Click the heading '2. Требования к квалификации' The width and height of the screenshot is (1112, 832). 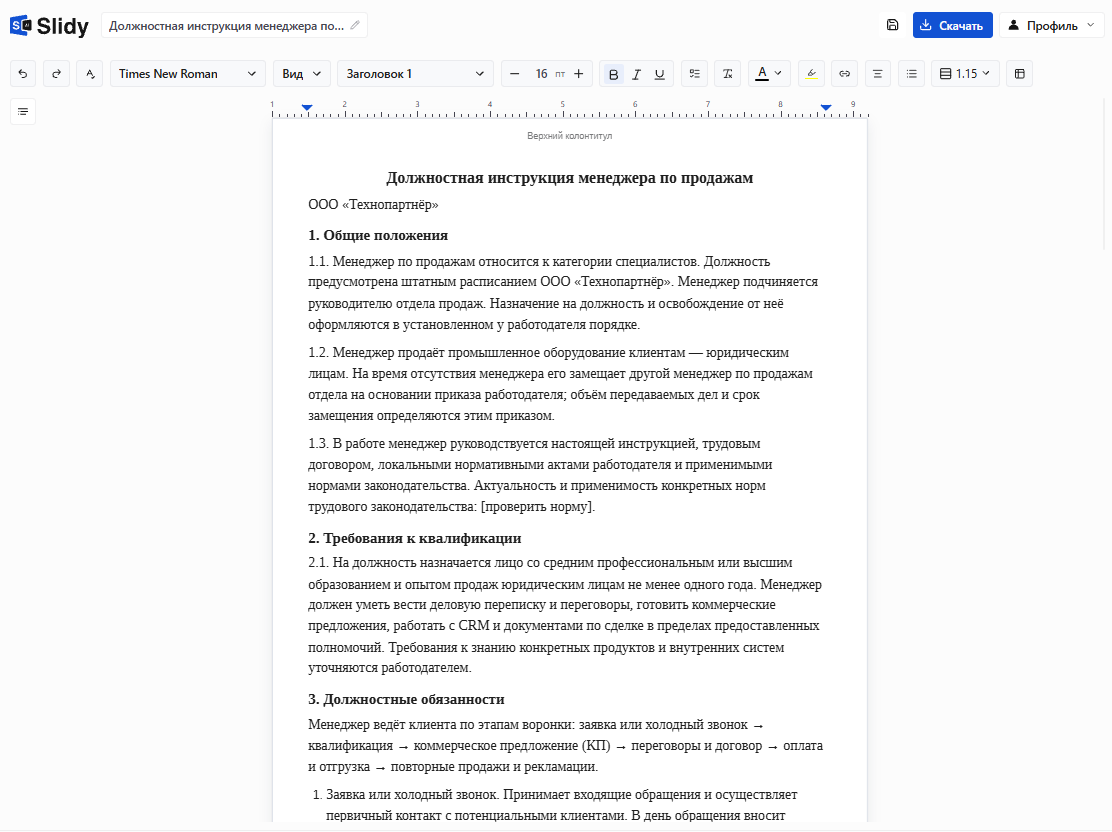point(415,538)
